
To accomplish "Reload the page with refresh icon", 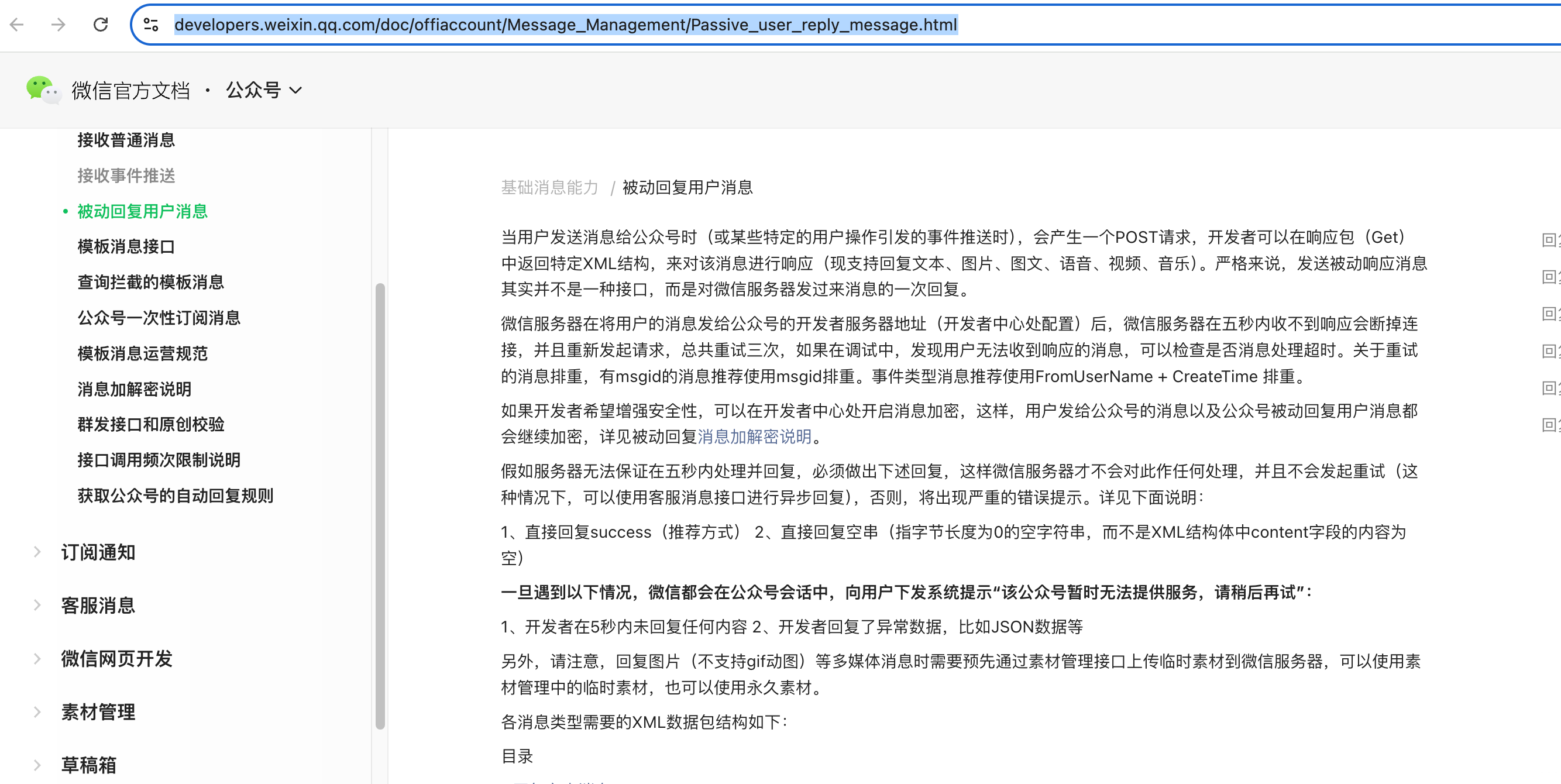I will [x=101, y=25].
